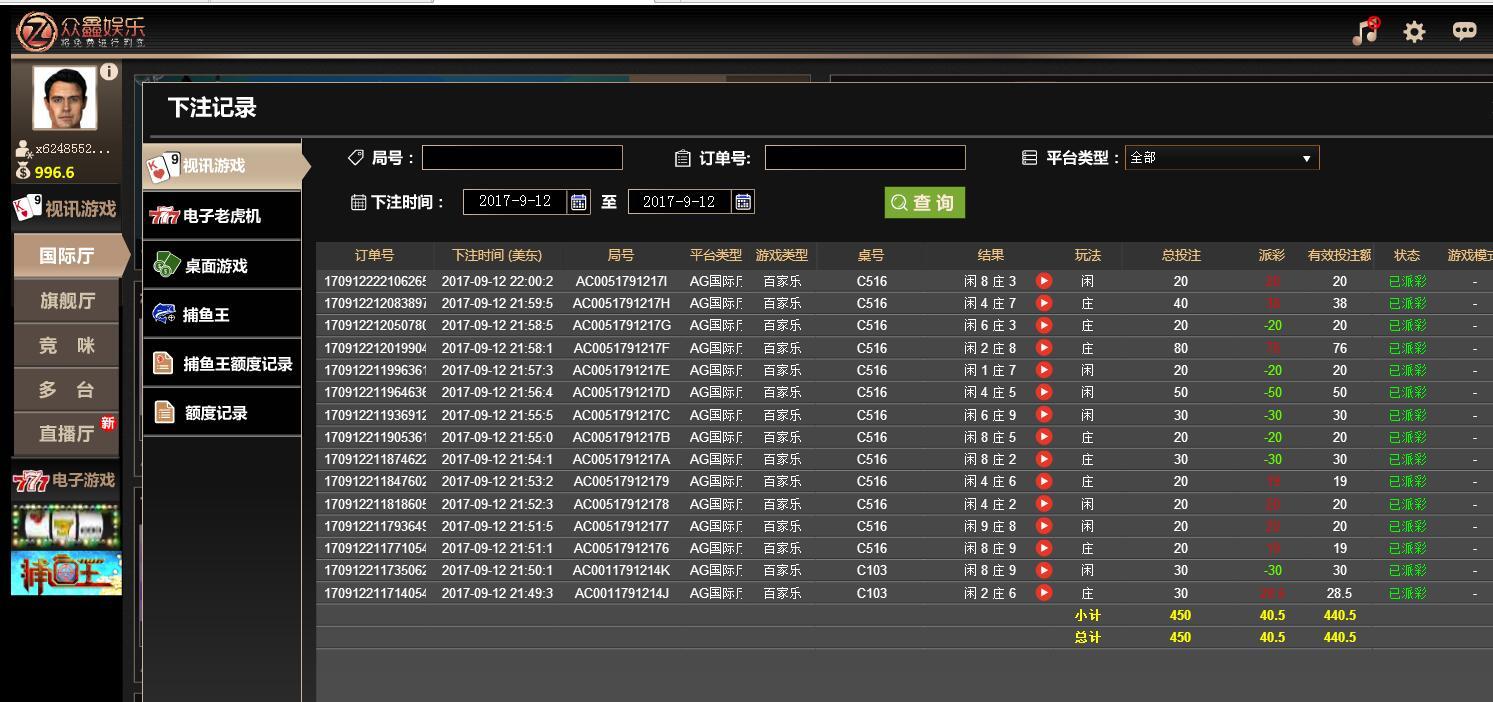
Task: Open the chat message bubble icon
Action: coord(1464,31)
